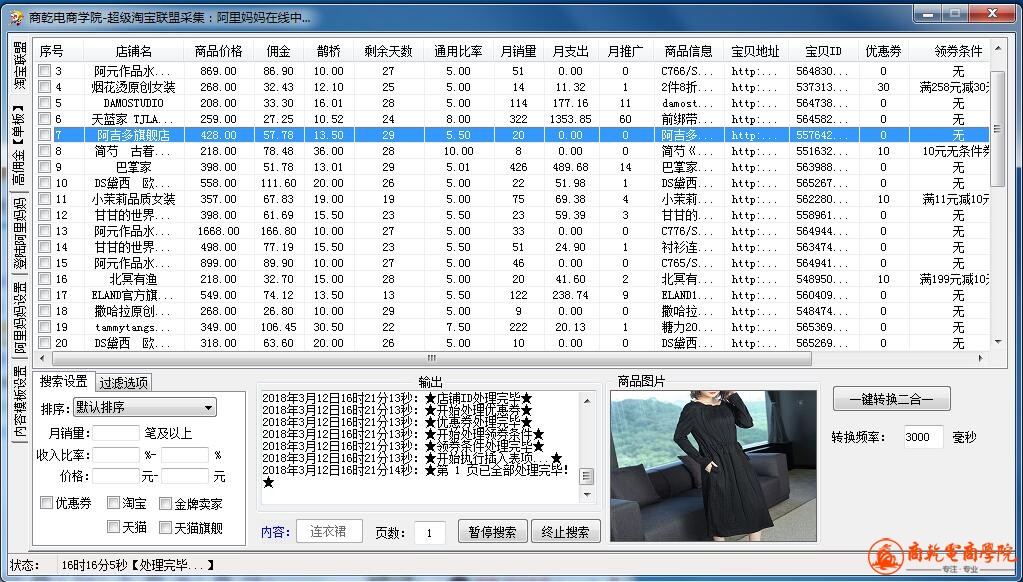The image size is (1023, 582).
Task: Toggle the 金牌卖家 checkbox
Action: click(x=166, y=503)
